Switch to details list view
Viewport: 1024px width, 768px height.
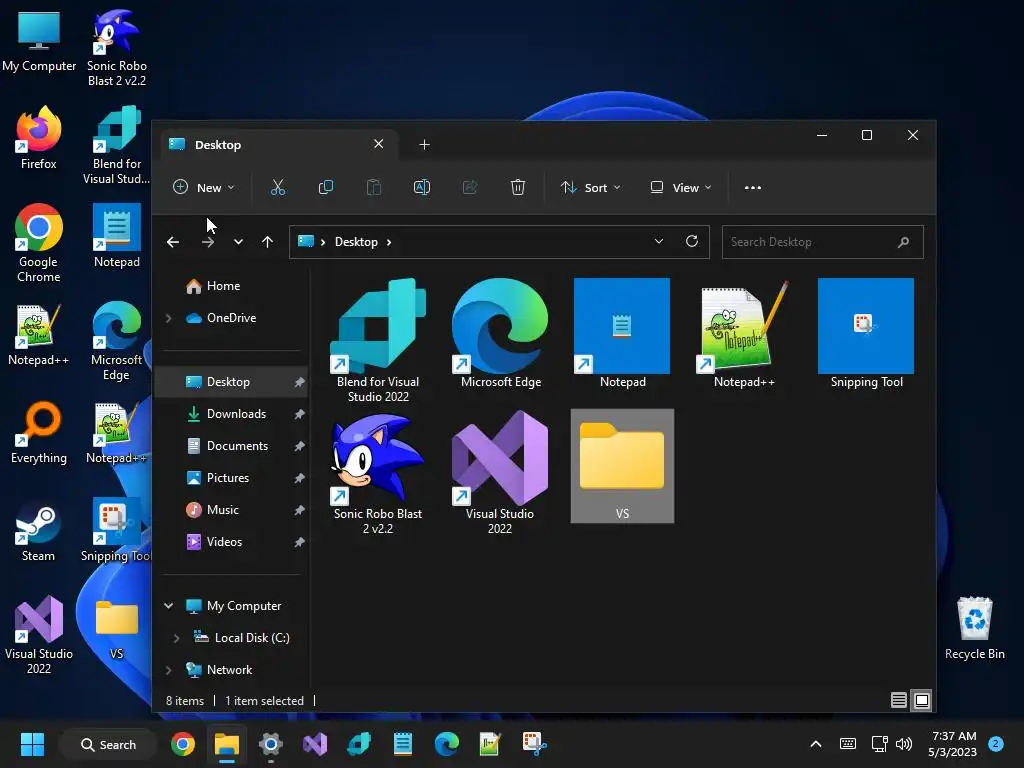tap(899, 700)
